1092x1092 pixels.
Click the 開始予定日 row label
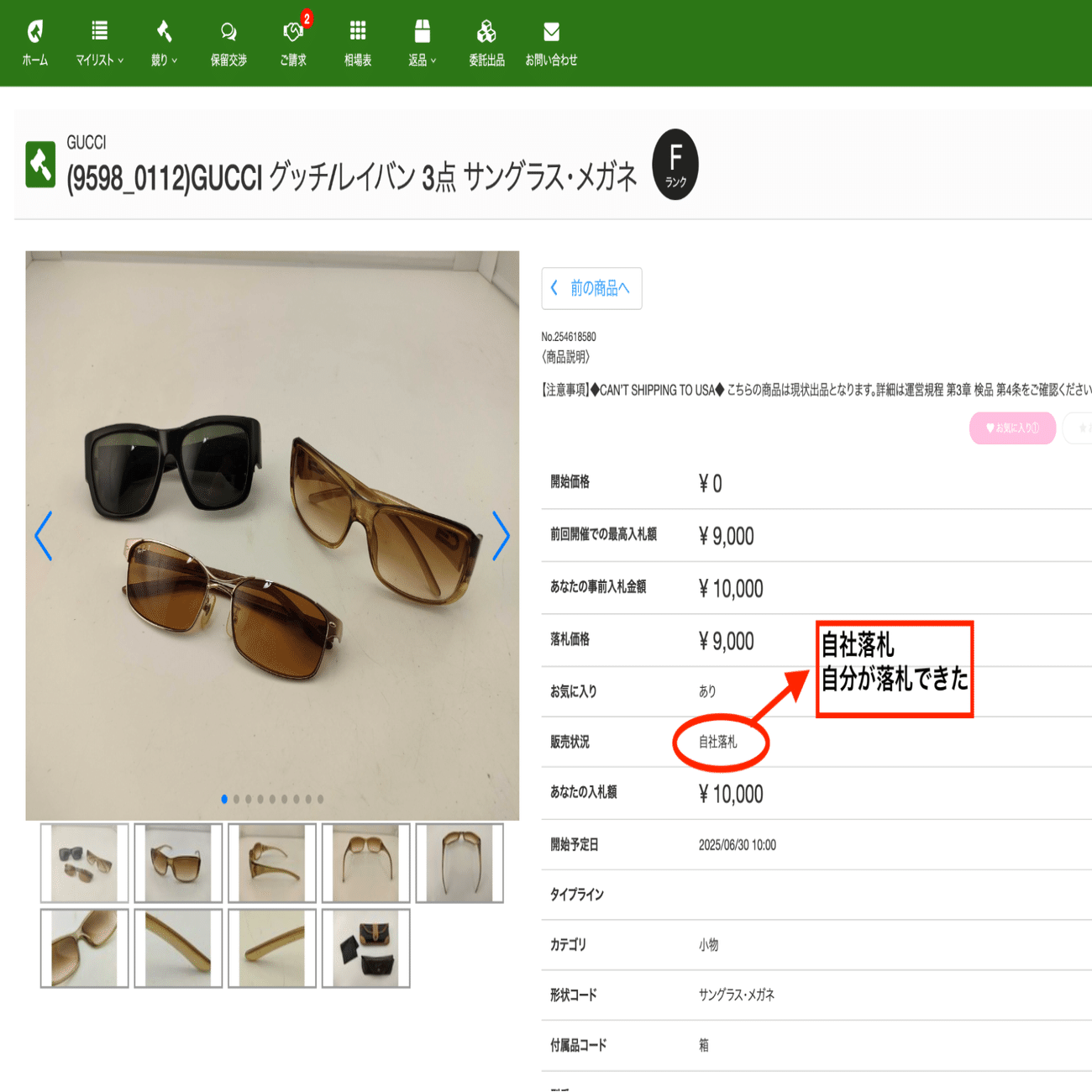pyautogui.click(x=575, y=845)
